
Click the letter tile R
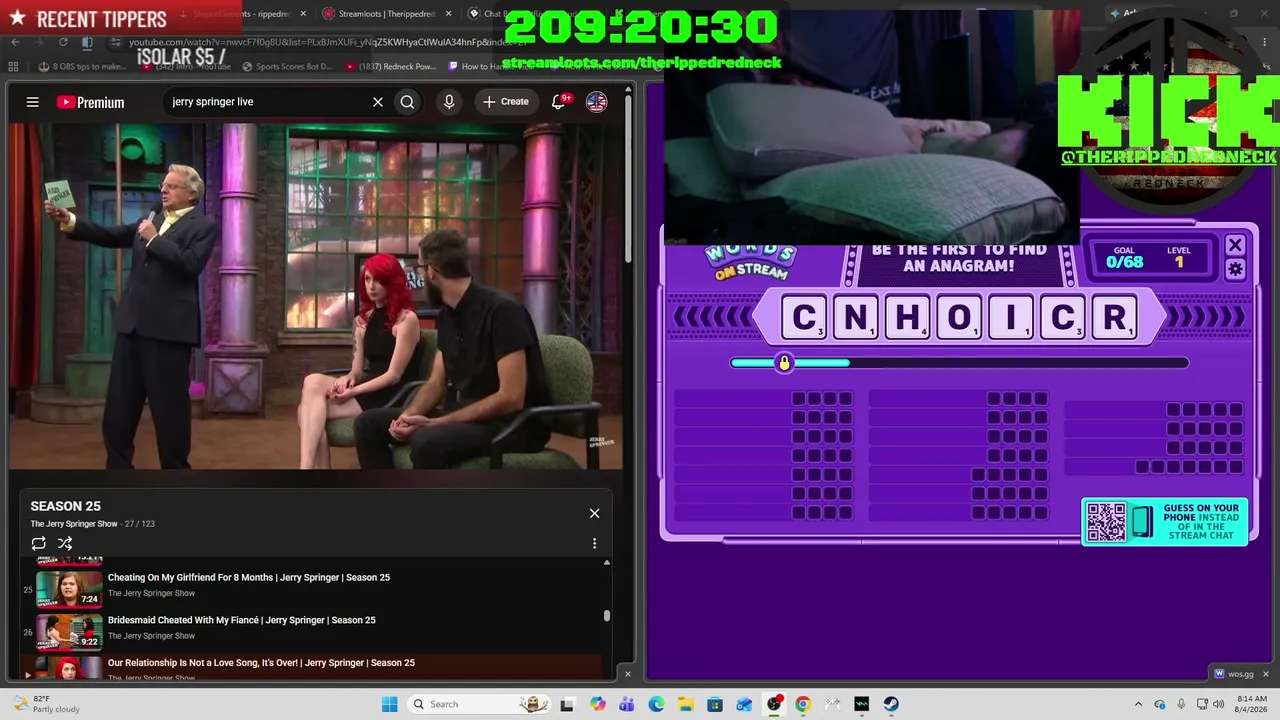1114,318
